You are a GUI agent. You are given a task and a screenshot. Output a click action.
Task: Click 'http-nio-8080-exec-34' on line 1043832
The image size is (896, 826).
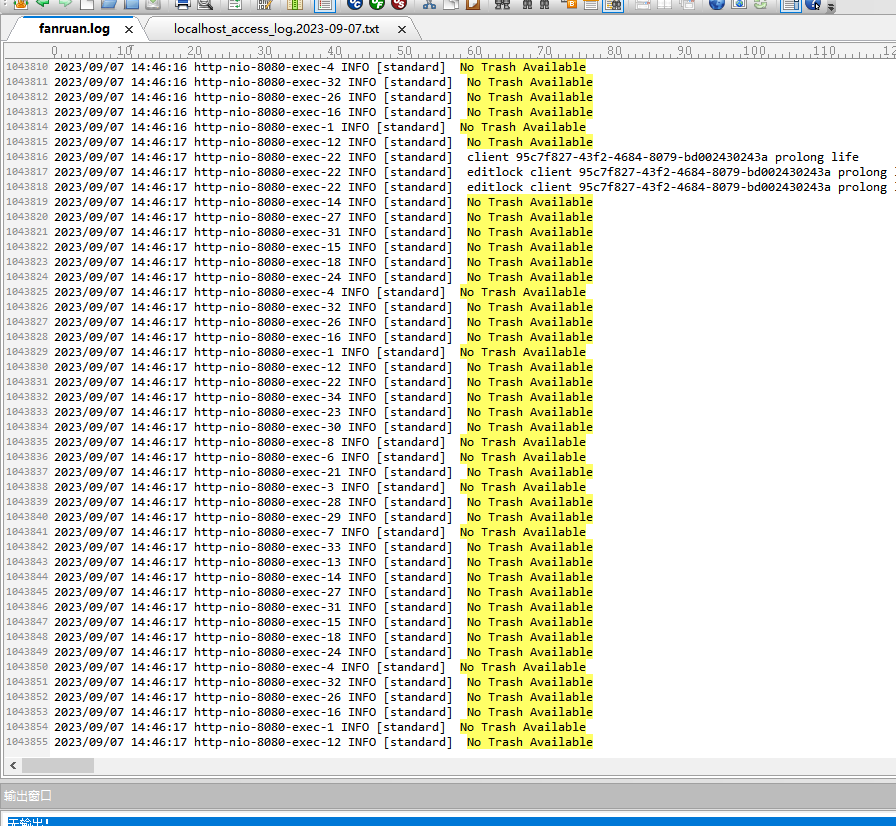267,397
